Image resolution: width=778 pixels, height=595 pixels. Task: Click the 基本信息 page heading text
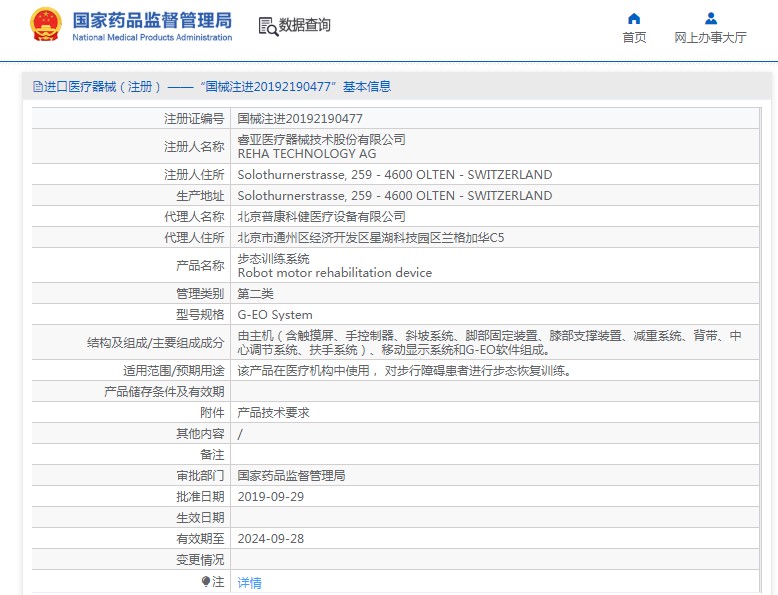[x=367, y=87]
